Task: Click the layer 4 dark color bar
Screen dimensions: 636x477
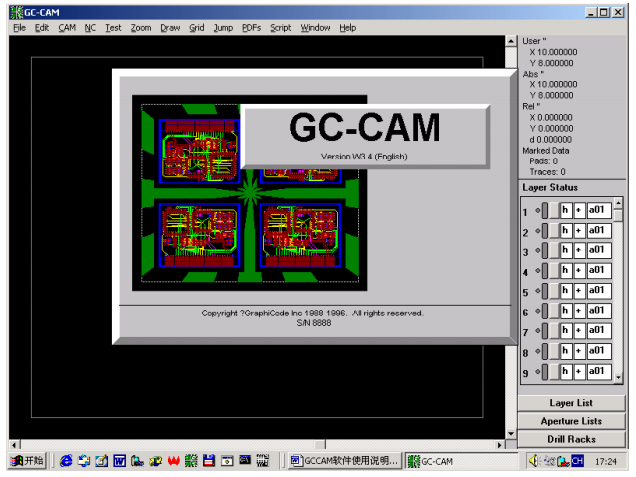Action: tap(545, 270)
